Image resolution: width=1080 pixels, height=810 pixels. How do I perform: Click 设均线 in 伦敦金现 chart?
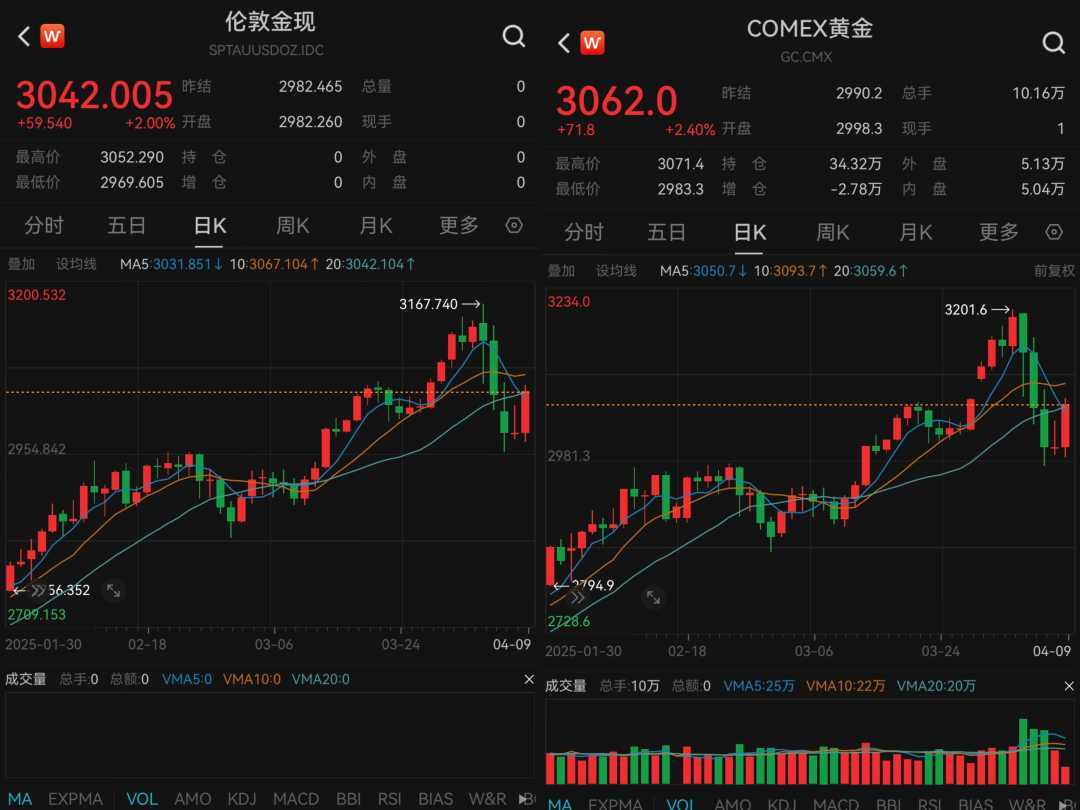tap(76, 264)
